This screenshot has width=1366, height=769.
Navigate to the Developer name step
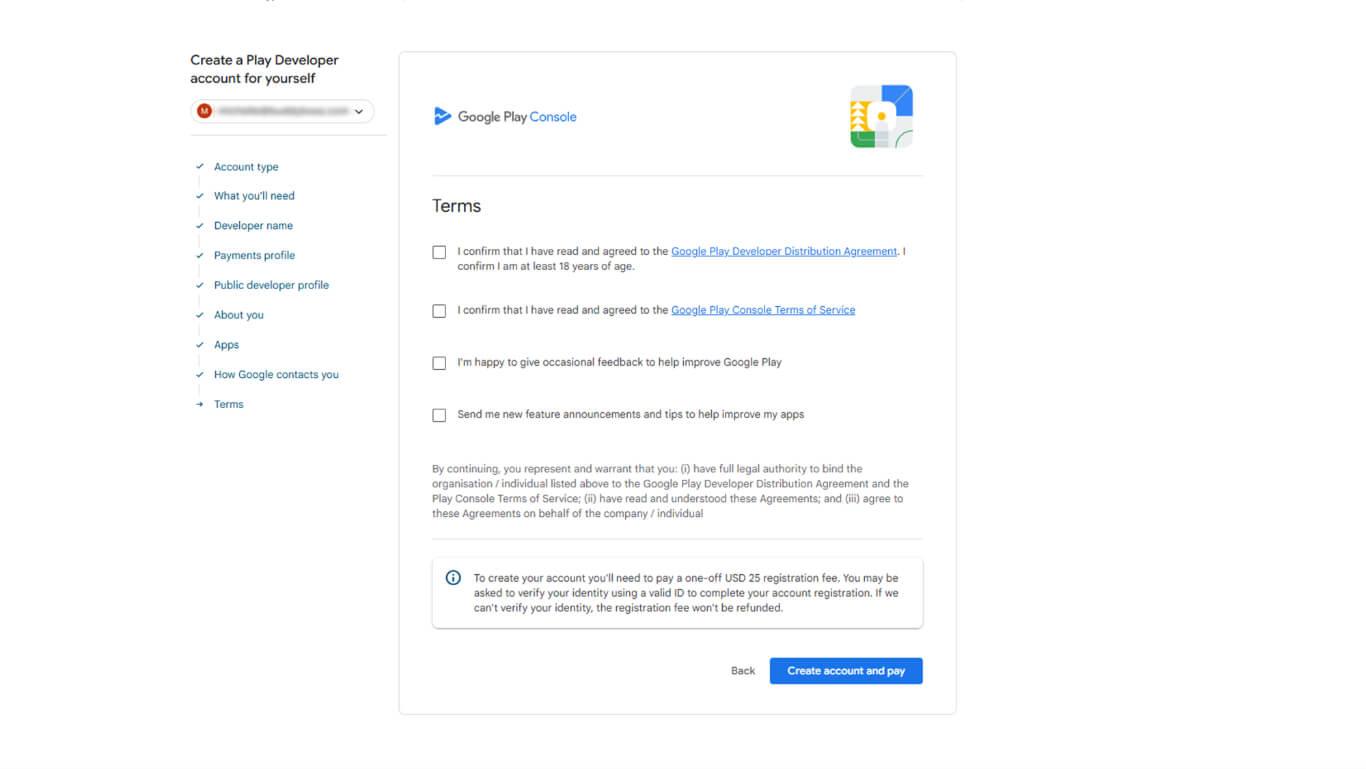(253, 226)
